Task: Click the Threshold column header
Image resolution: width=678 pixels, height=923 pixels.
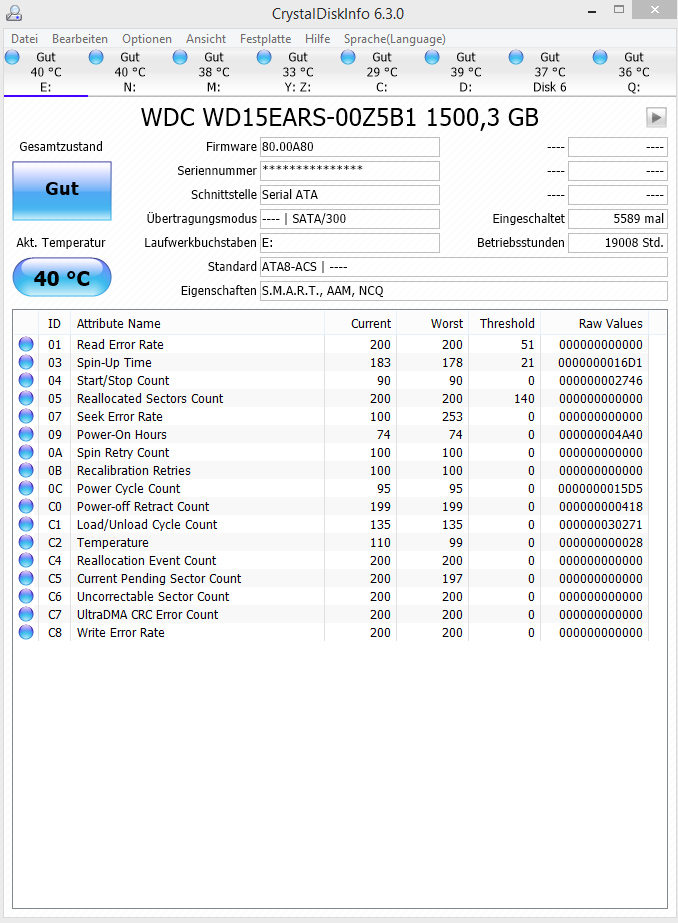Action: 505,323
